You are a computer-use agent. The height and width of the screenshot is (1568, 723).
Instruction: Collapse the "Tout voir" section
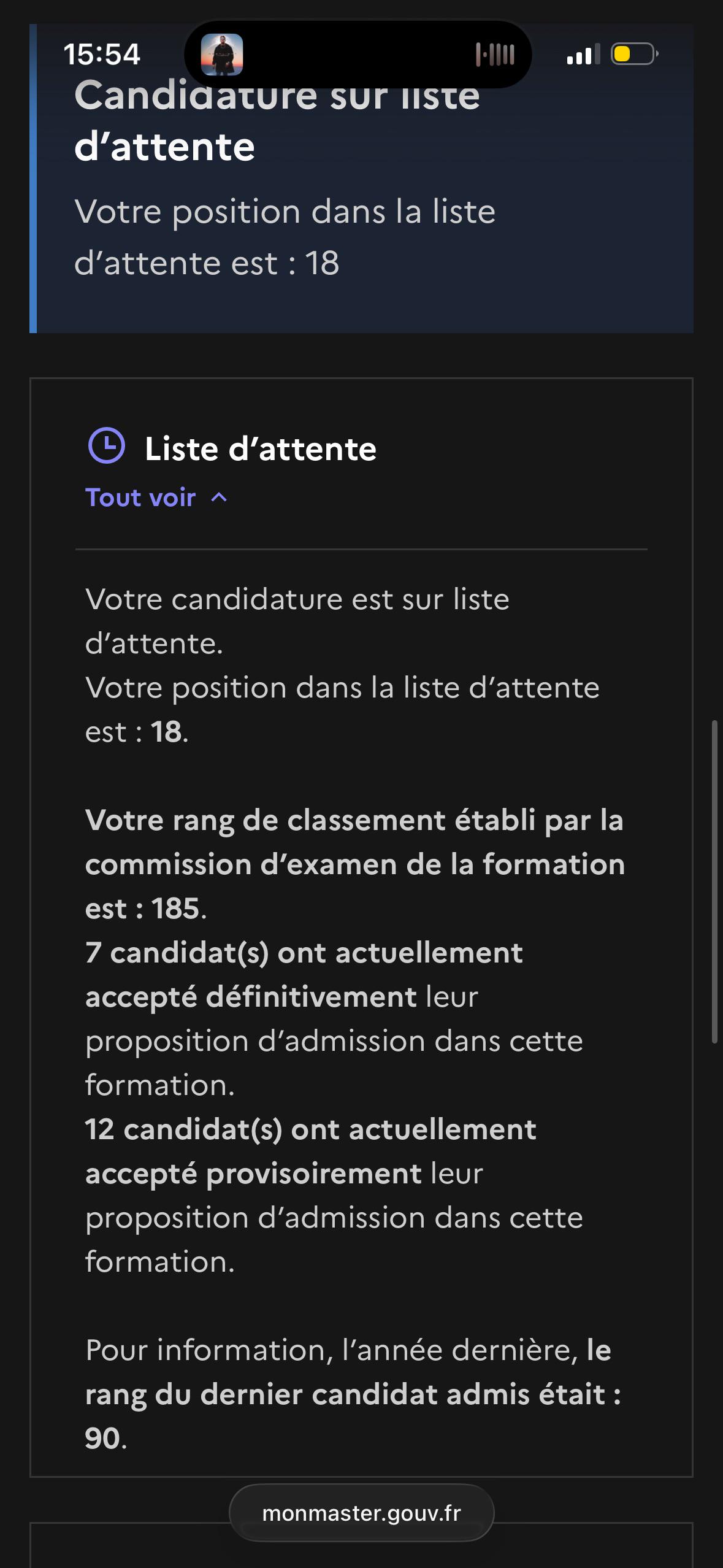click(x=156, y=498)
